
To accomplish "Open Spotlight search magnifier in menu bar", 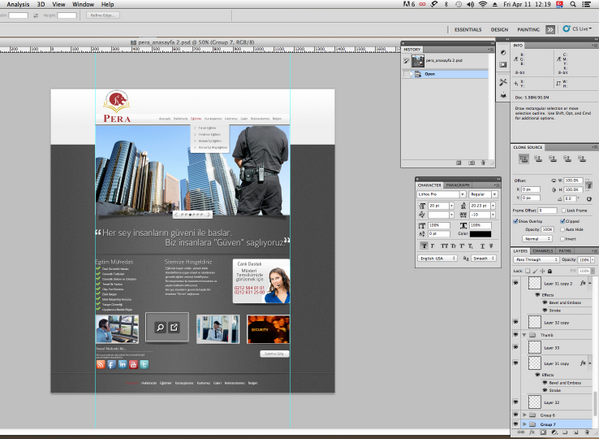I will [573, 4].
